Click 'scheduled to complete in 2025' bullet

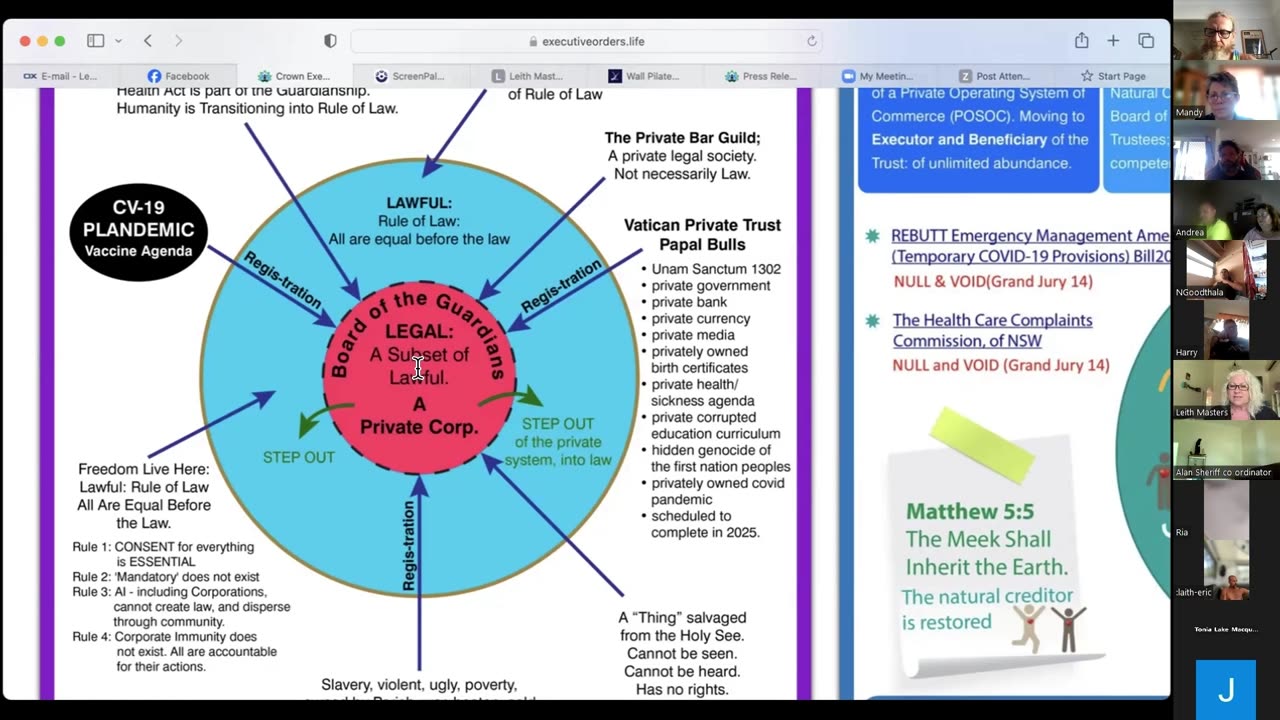[705, 524]
